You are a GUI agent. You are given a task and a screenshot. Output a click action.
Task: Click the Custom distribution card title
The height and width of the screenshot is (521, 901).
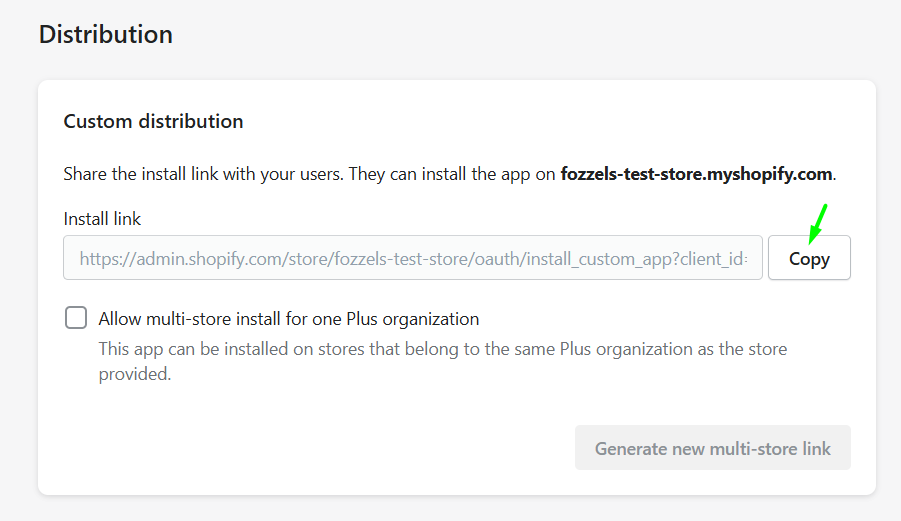[153, 121]
